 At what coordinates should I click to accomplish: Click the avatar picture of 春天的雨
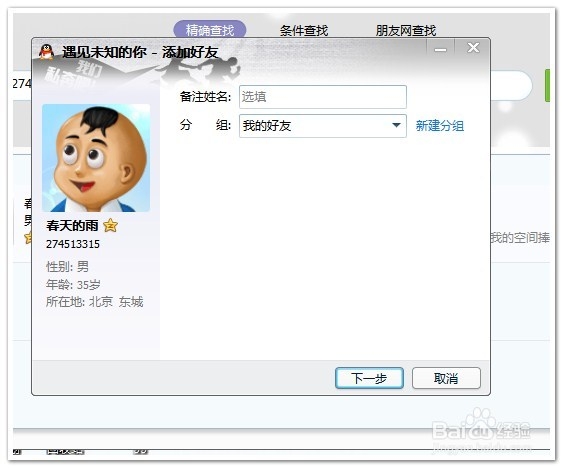(96, 158)
